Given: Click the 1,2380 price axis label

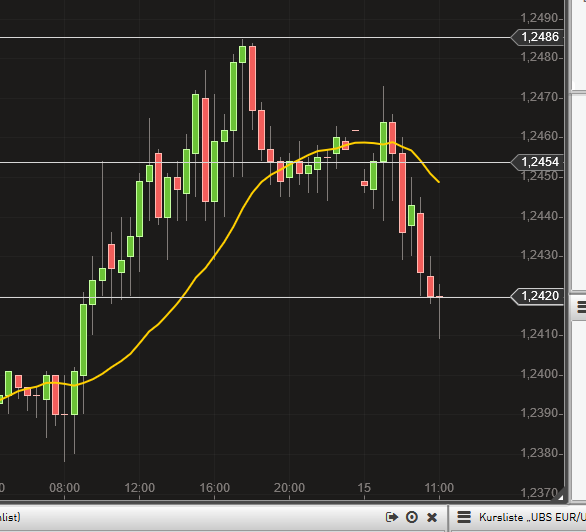Looking at the screenshot, I should click(539, 453).
